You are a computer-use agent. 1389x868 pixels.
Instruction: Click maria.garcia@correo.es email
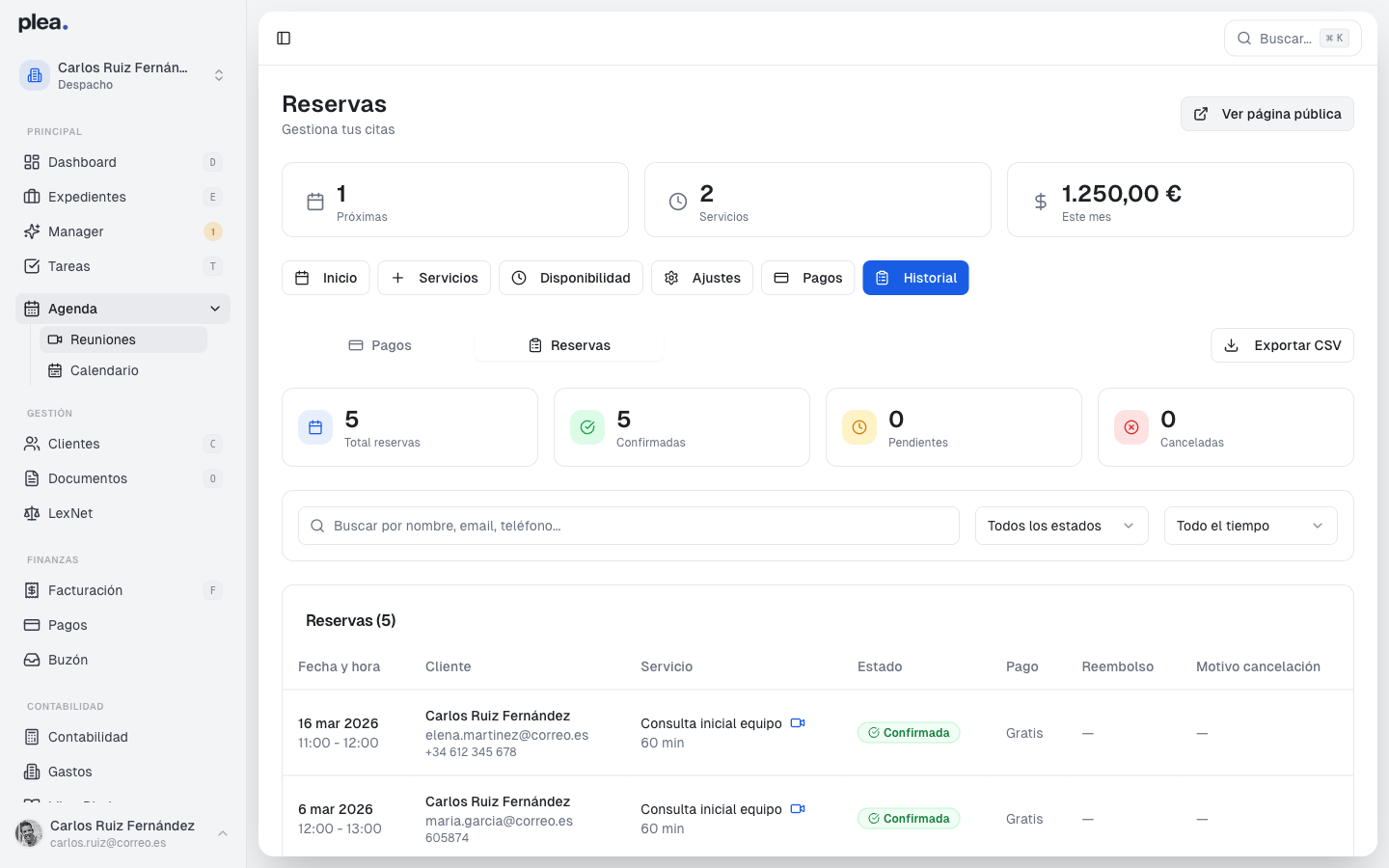(499, 821)
